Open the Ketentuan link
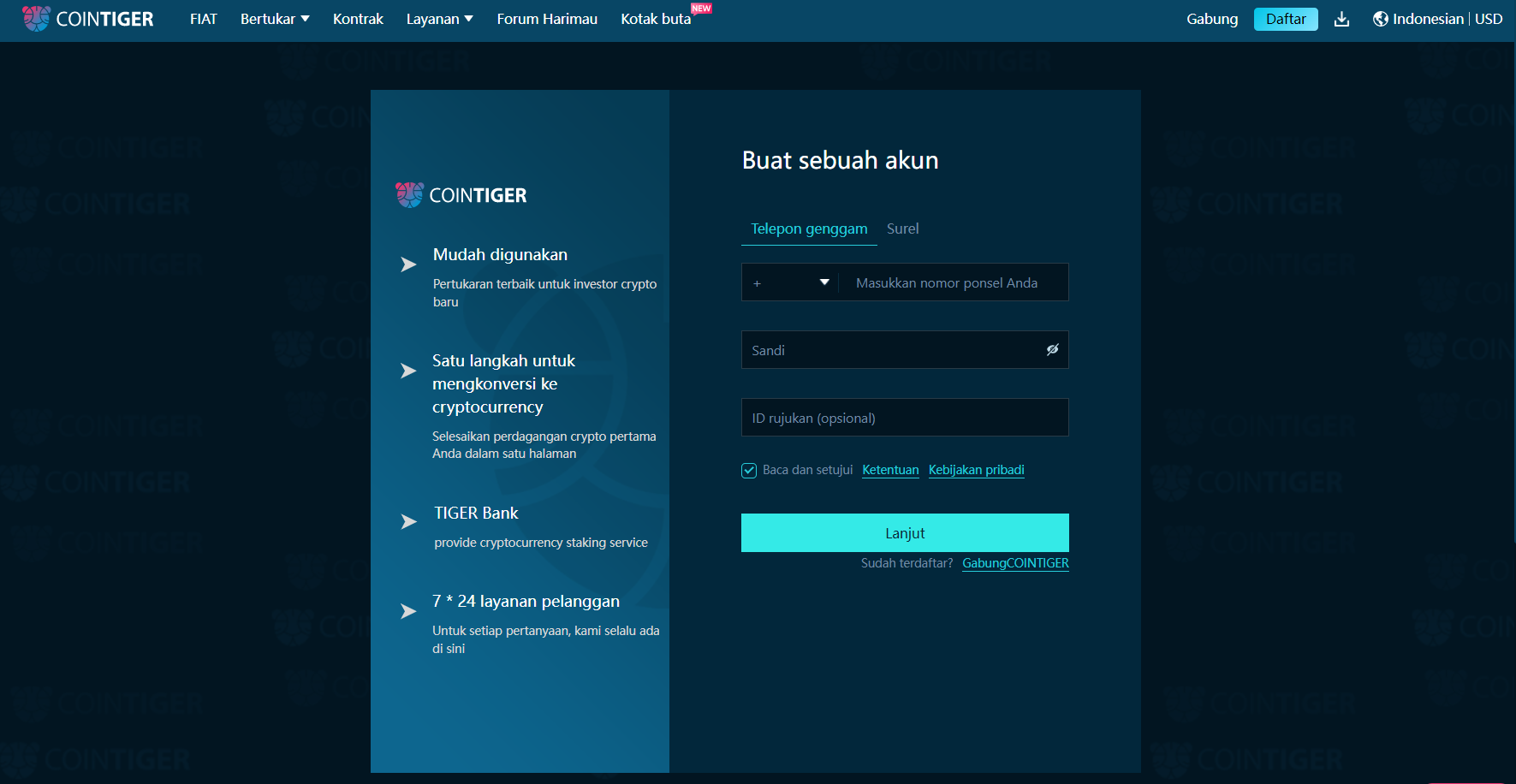Image resolution: width=1516 pixels, height=784 pixels. pyautogui.click(x=890, y=470)
